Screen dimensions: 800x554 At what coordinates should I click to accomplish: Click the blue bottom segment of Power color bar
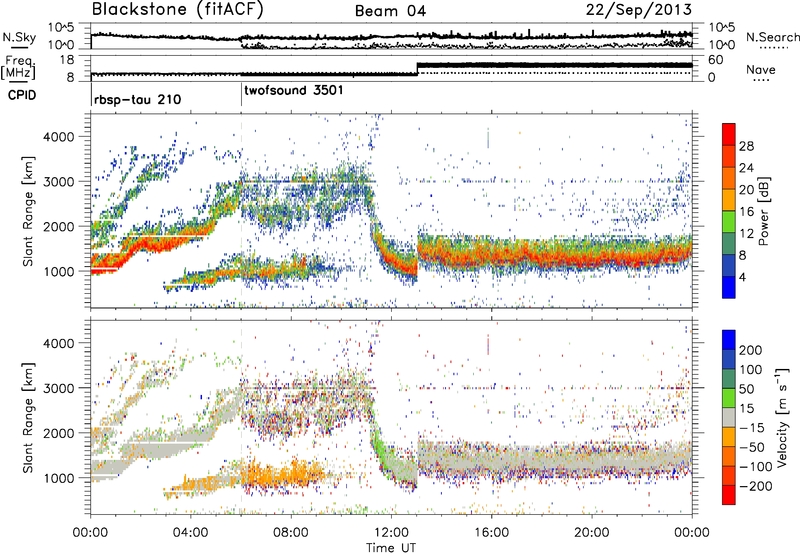pyautogui.click(x=729, y=287)
